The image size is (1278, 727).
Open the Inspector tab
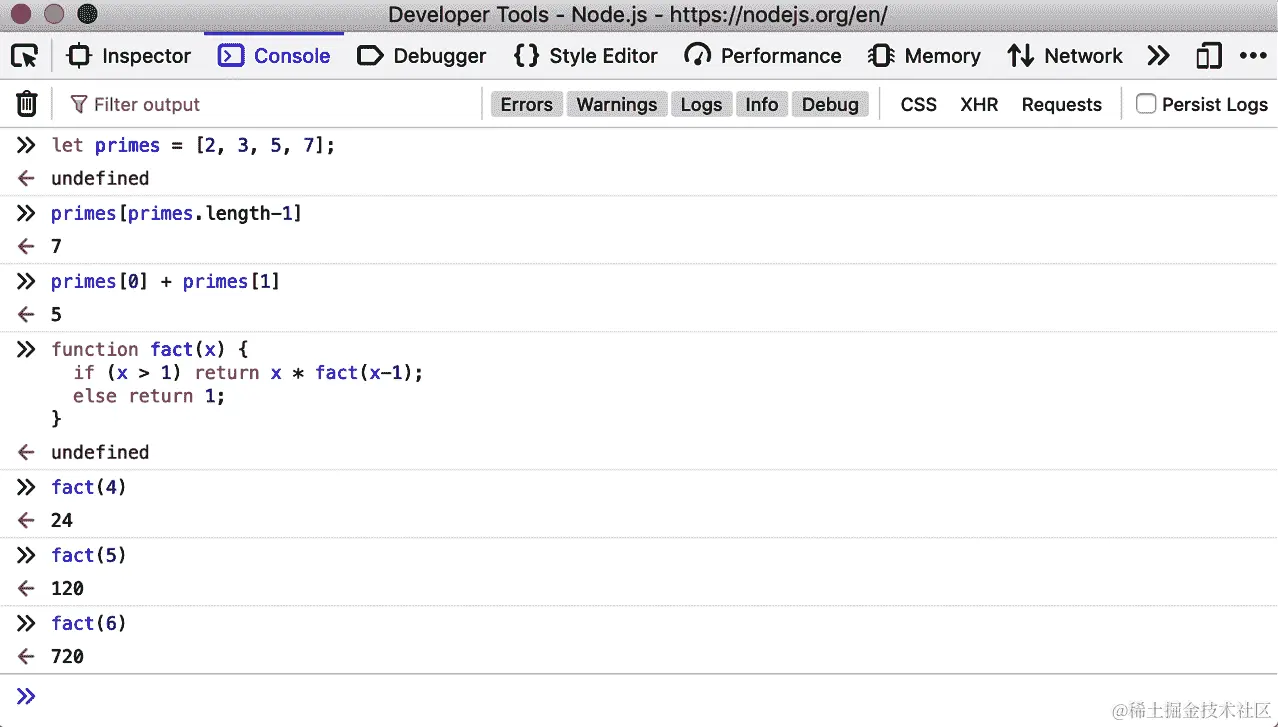[x=128, y=56]
